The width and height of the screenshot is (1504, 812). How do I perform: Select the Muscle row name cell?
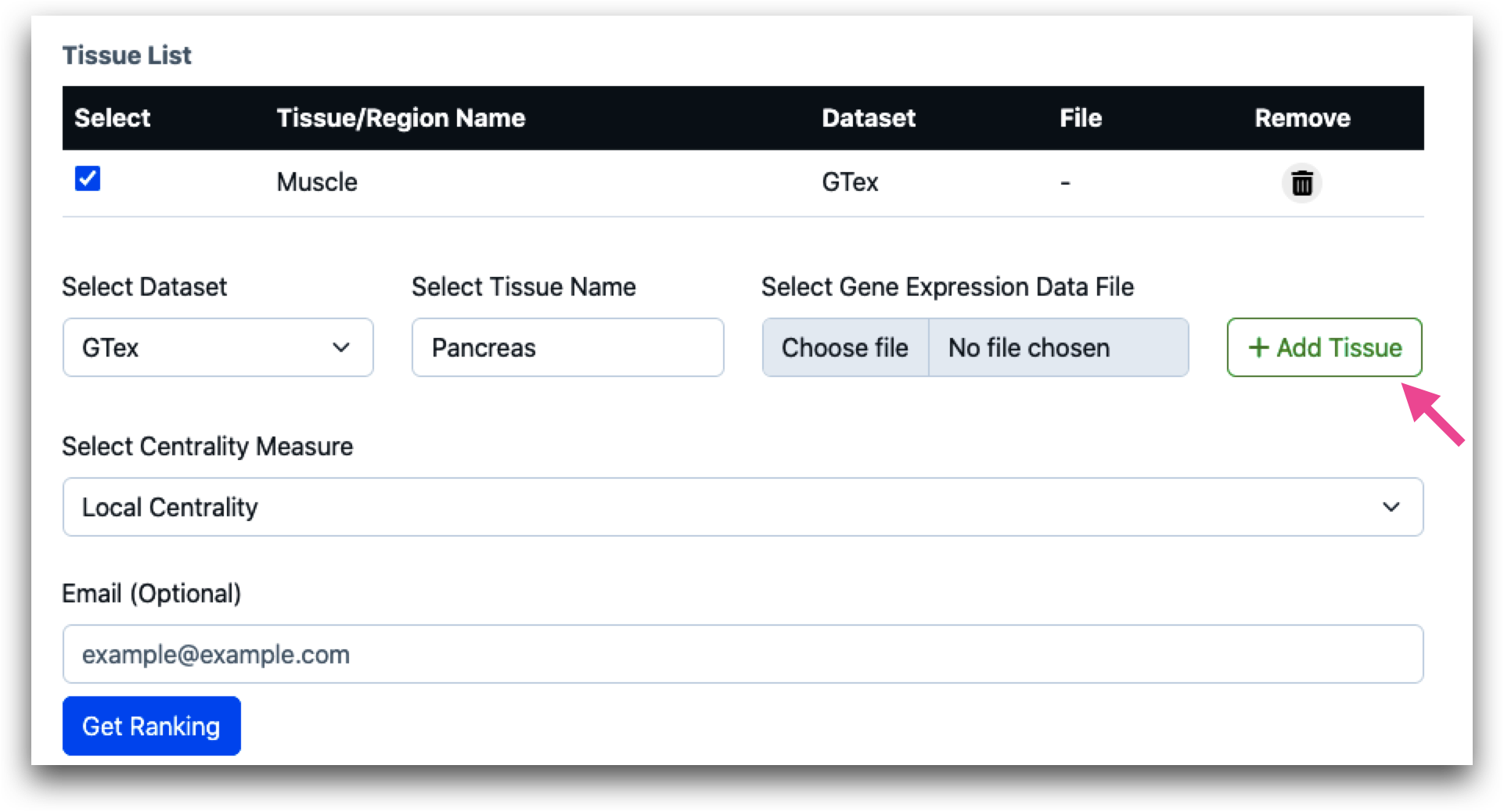317,182
